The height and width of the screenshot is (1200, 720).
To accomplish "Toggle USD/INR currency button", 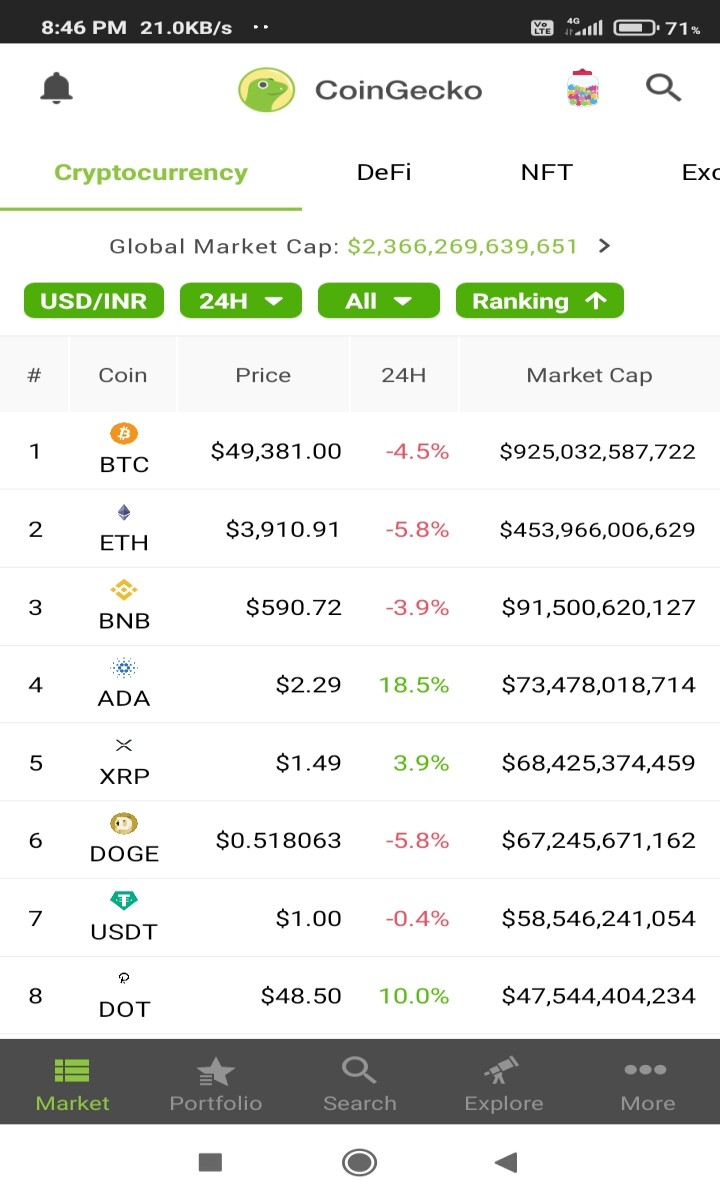I will pos(94,301).
